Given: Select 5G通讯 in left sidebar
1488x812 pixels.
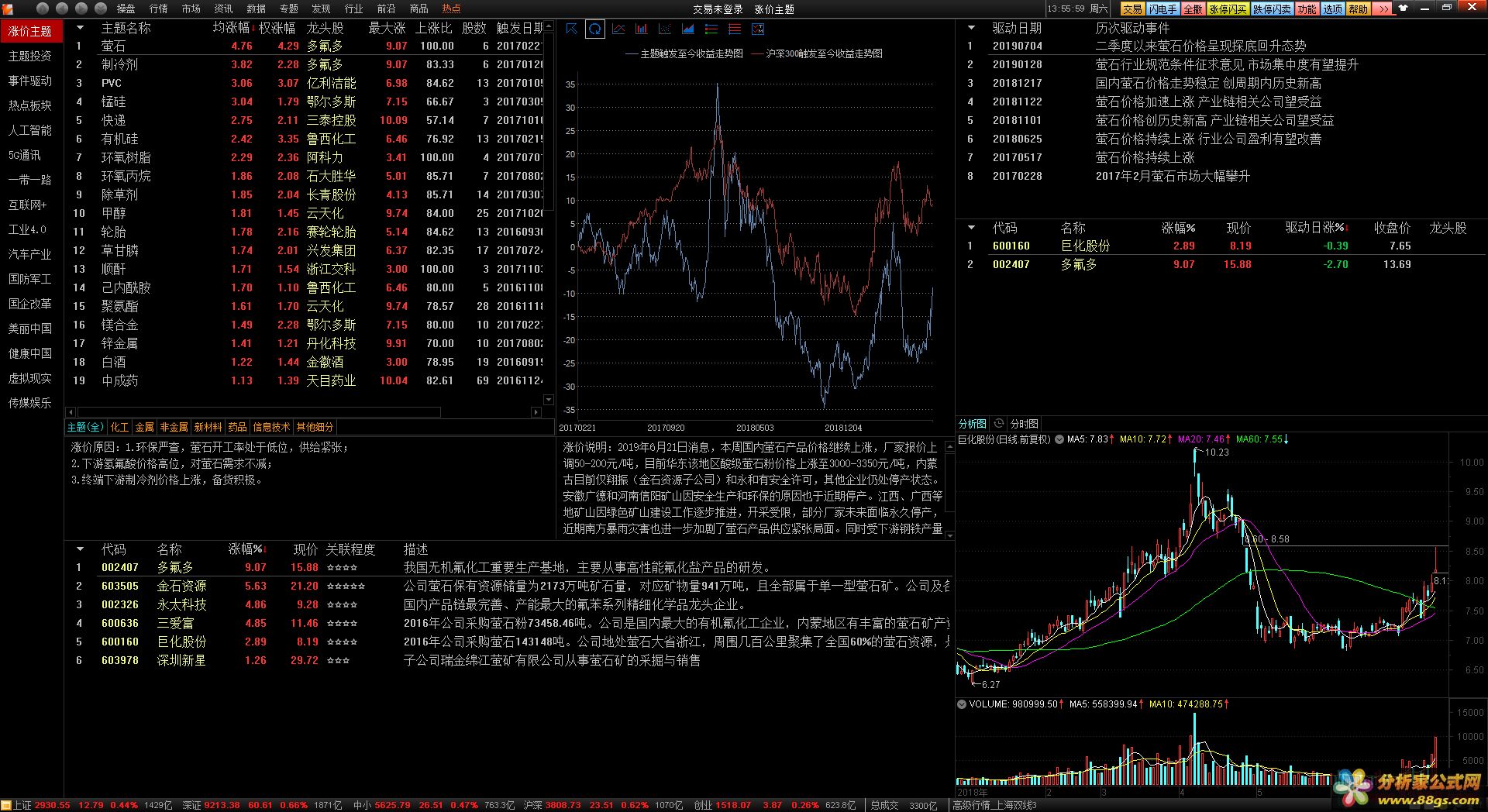Looking at the screenshot, I should click(x=30, y=155).
